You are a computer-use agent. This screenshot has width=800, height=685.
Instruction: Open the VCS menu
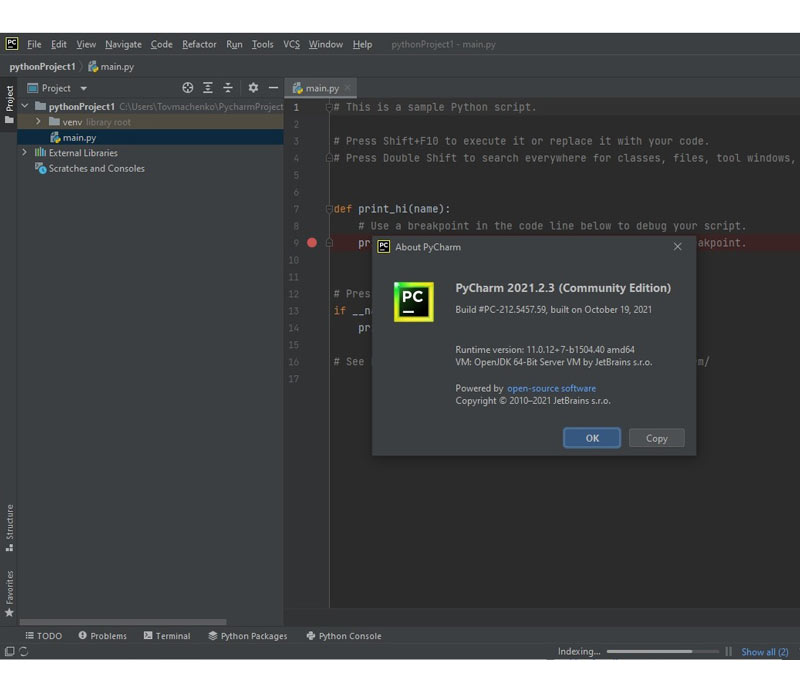coord(291,44)
